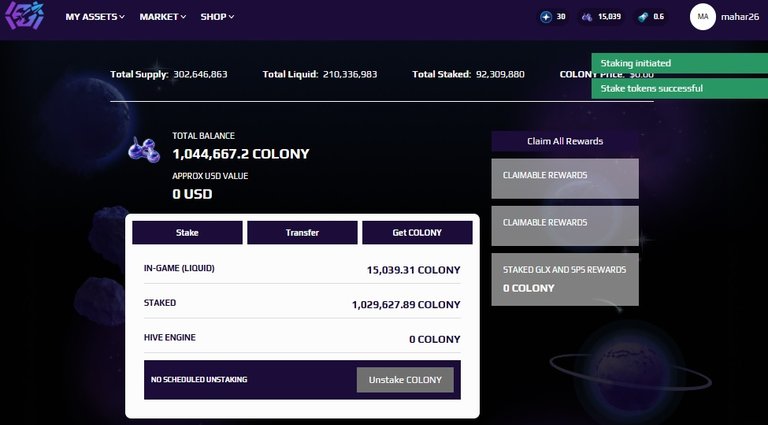Click the first Claimable Rewards card
The height and width of the screenshot is (425, 768).
565,178
